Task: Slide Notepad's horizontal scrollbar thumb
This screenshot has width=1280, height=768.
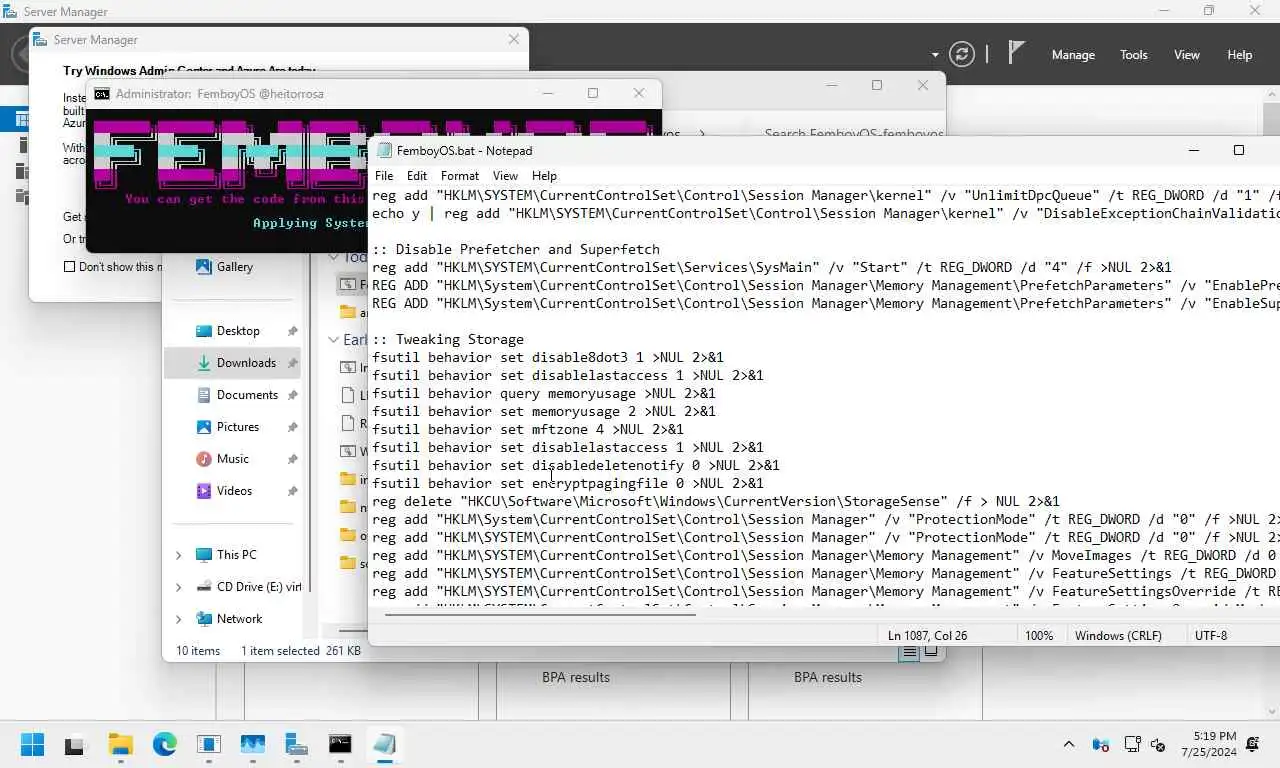Action: (540, 614)
